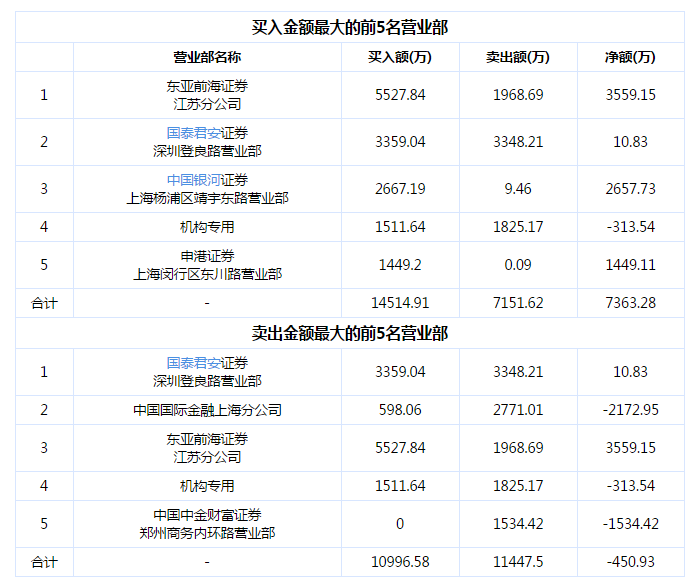Open the 国泰君安 link in sell table
Screen dimensions: 686x586
(x=193, y=363)
